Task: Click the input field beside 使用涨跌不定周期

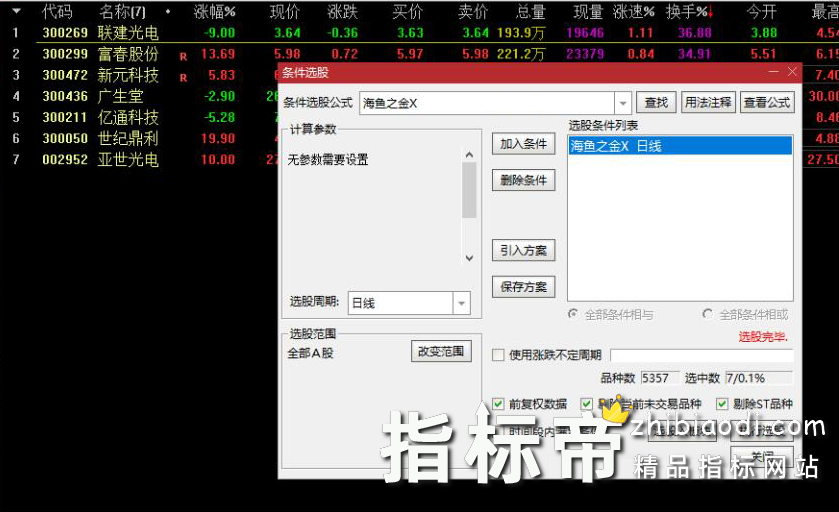Action: click(701, 355)
